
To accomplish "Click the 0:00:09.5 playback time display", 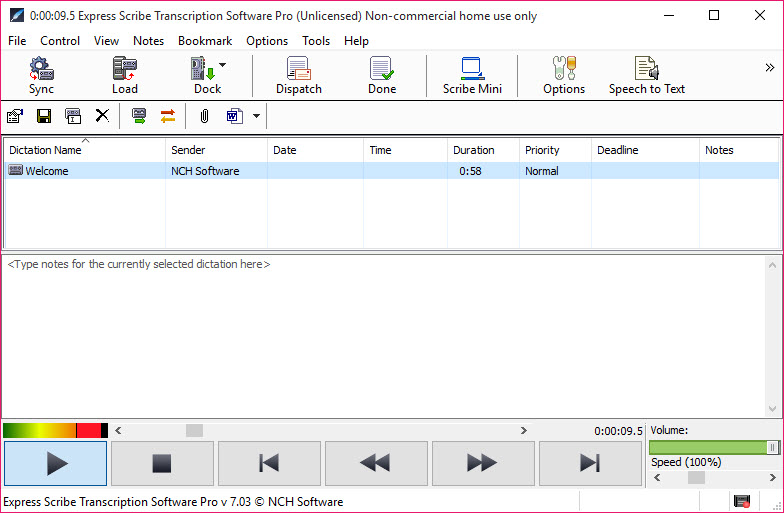I will pos(618,431).
